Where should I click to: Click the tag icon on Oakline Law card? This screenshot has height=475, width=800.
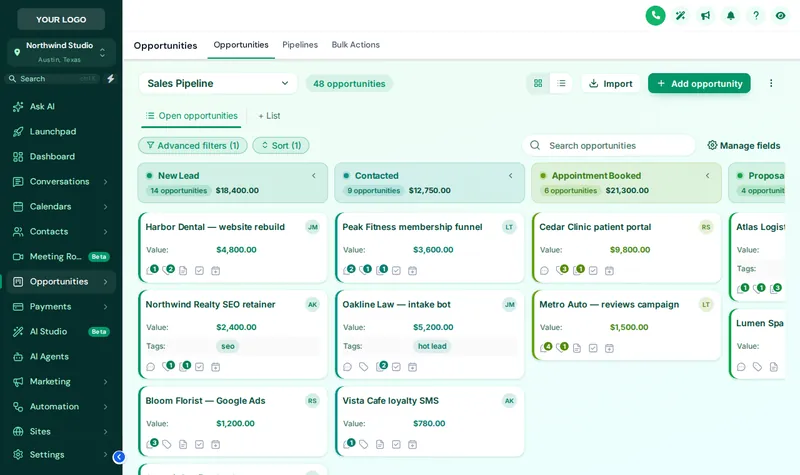[364, 367]
